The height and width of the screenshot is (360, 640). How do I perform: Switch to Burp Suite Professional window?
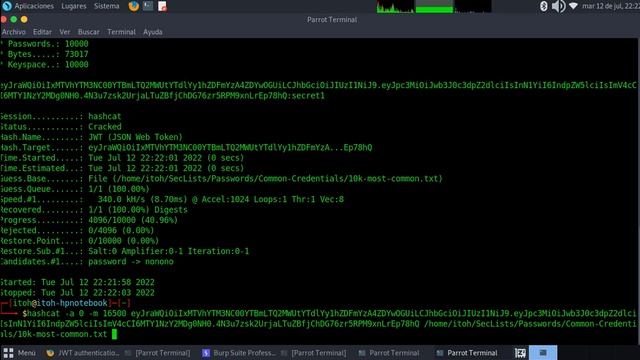click(x=239, y=353)
